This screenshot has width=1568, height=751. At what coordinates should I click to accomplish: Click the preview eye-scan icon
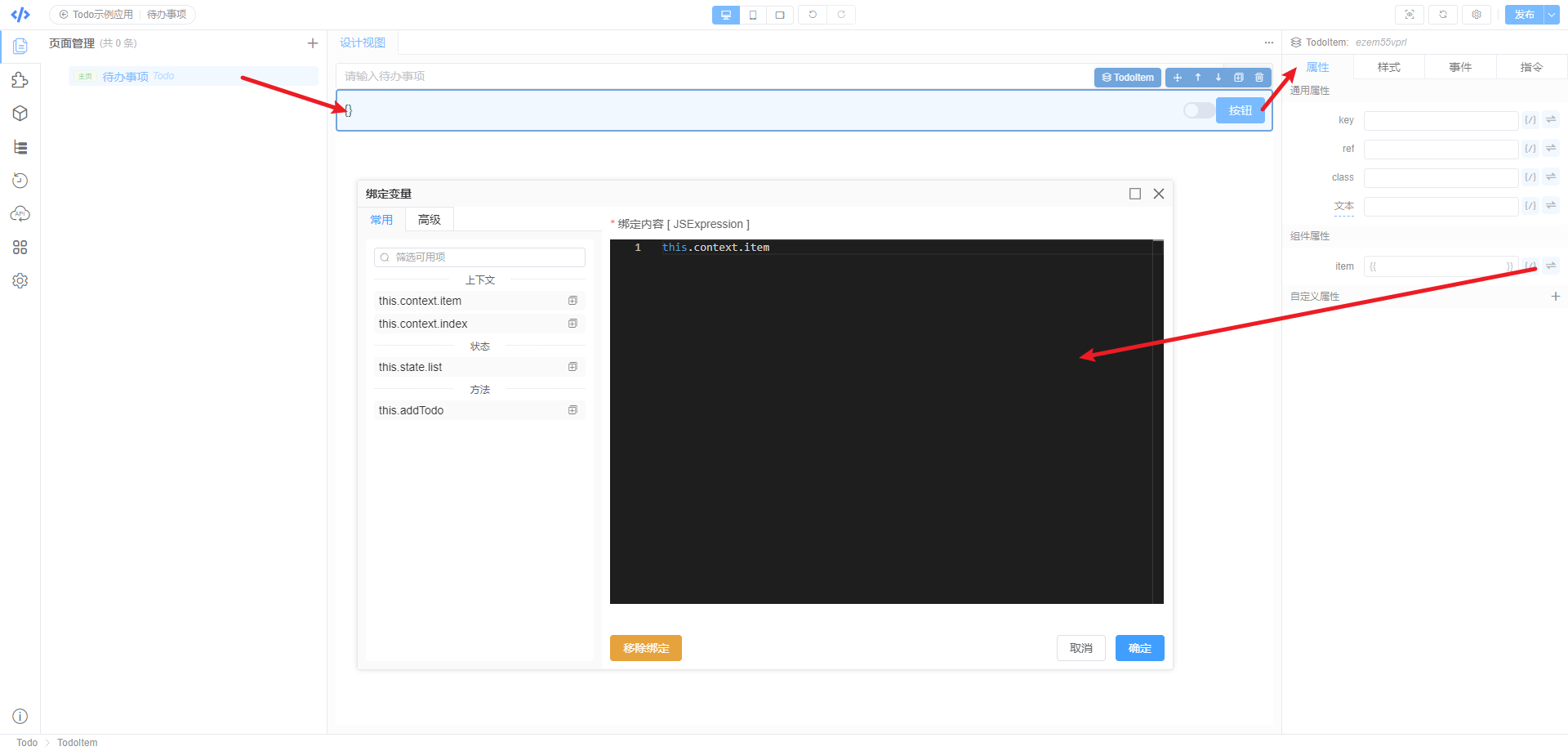click(1410, 15)
